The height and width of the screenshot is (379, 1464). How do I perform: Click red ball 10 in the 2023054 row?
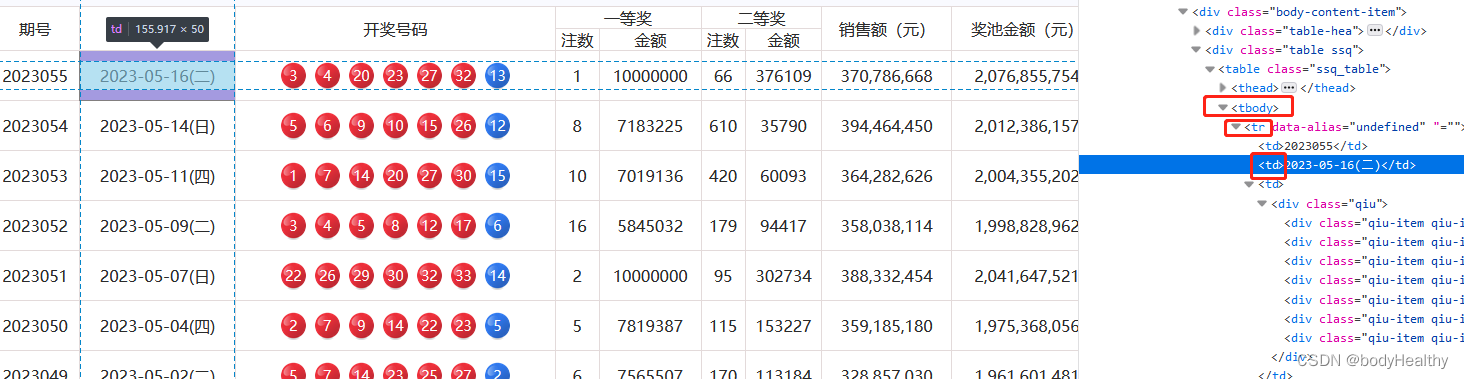(395, 126)
